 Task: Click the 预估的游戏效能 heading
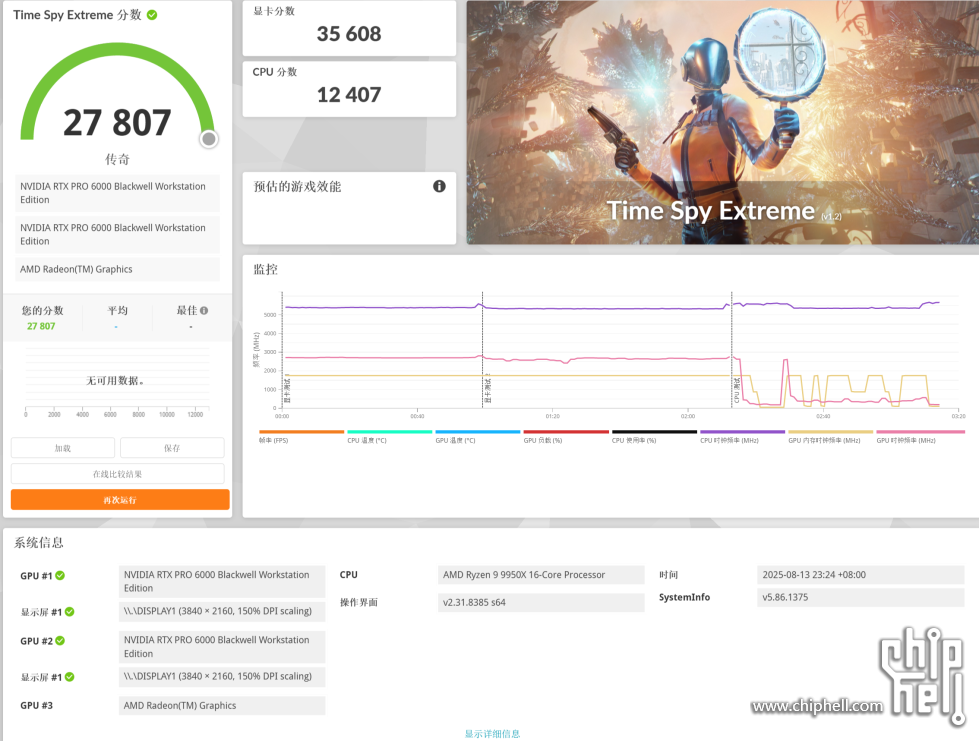tap(297, 186)
